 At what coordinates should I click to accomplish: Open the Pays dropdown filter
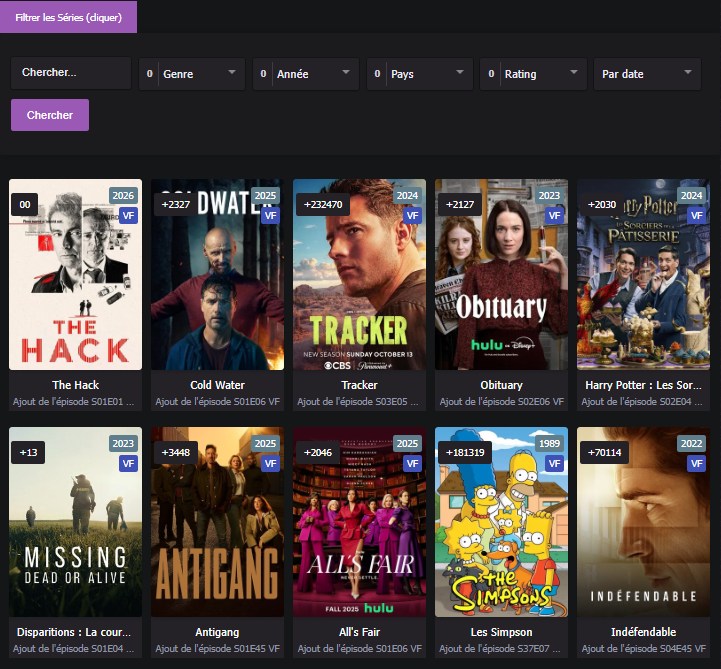tap(420, 74)
